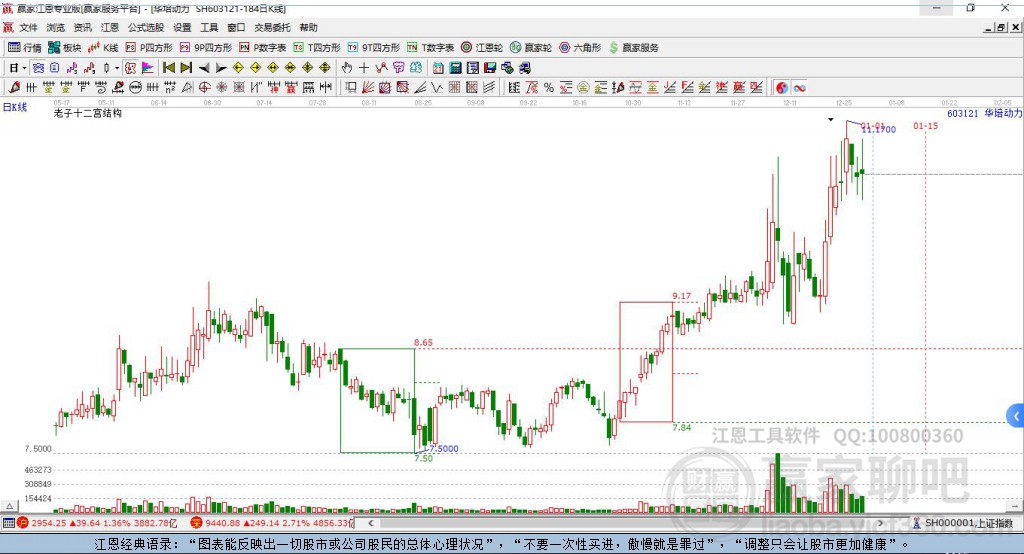Click the three parallel diagonal lines tool
Screen dimensions: 1024x554
[489, 88]
